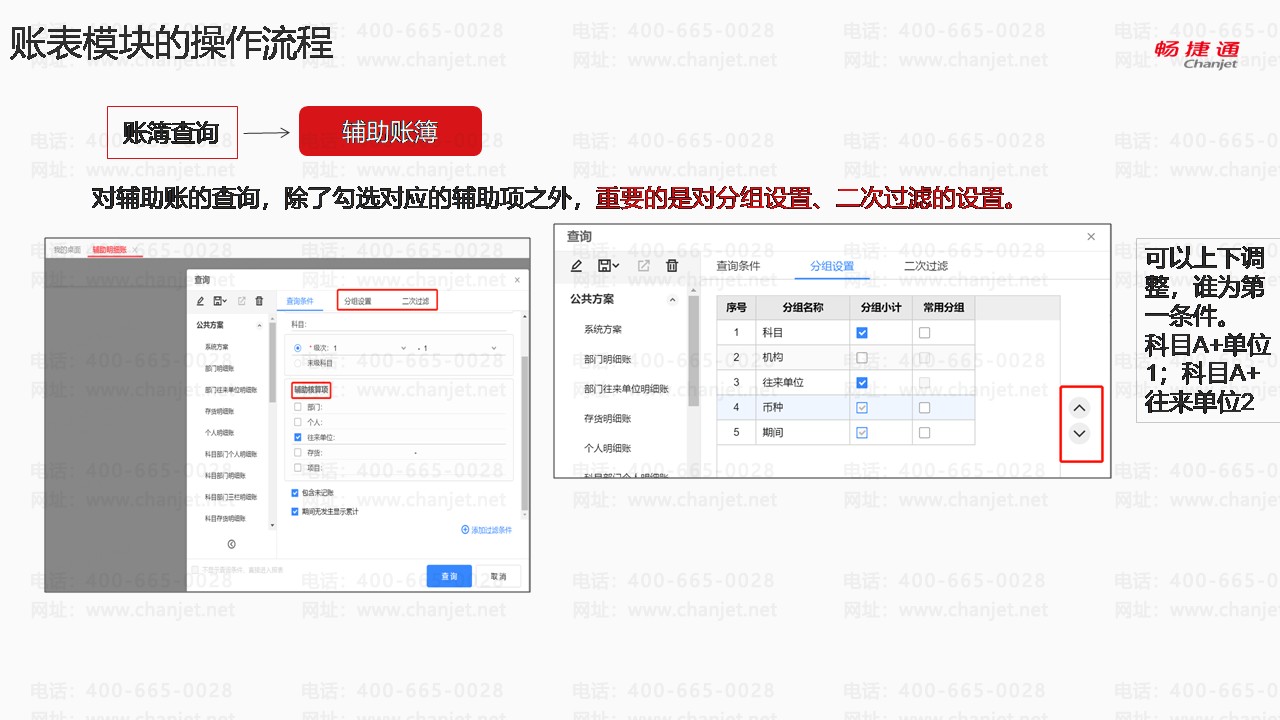This screenshot has height=720, width=1280.
Task: Click the 账簿查询 box
Action: tap(172, 132)
